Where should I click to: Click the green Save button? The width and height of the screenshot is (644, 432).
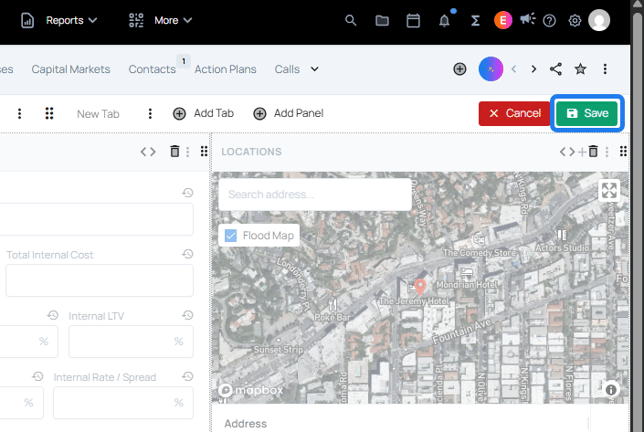click(587, 113)
